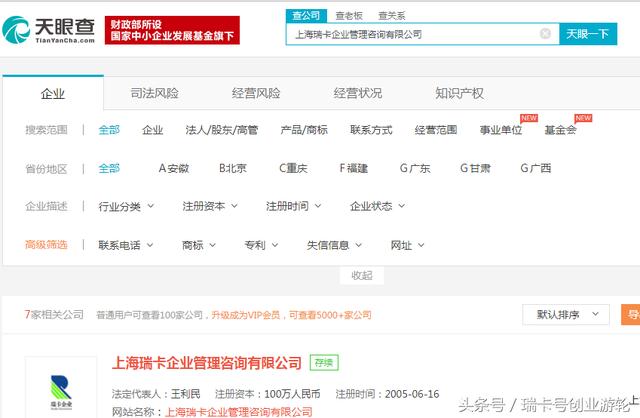Viewport: 640px width, 418px height.
Task: Filter search scope by 联系方式
Action: click(x=371, y=130)
